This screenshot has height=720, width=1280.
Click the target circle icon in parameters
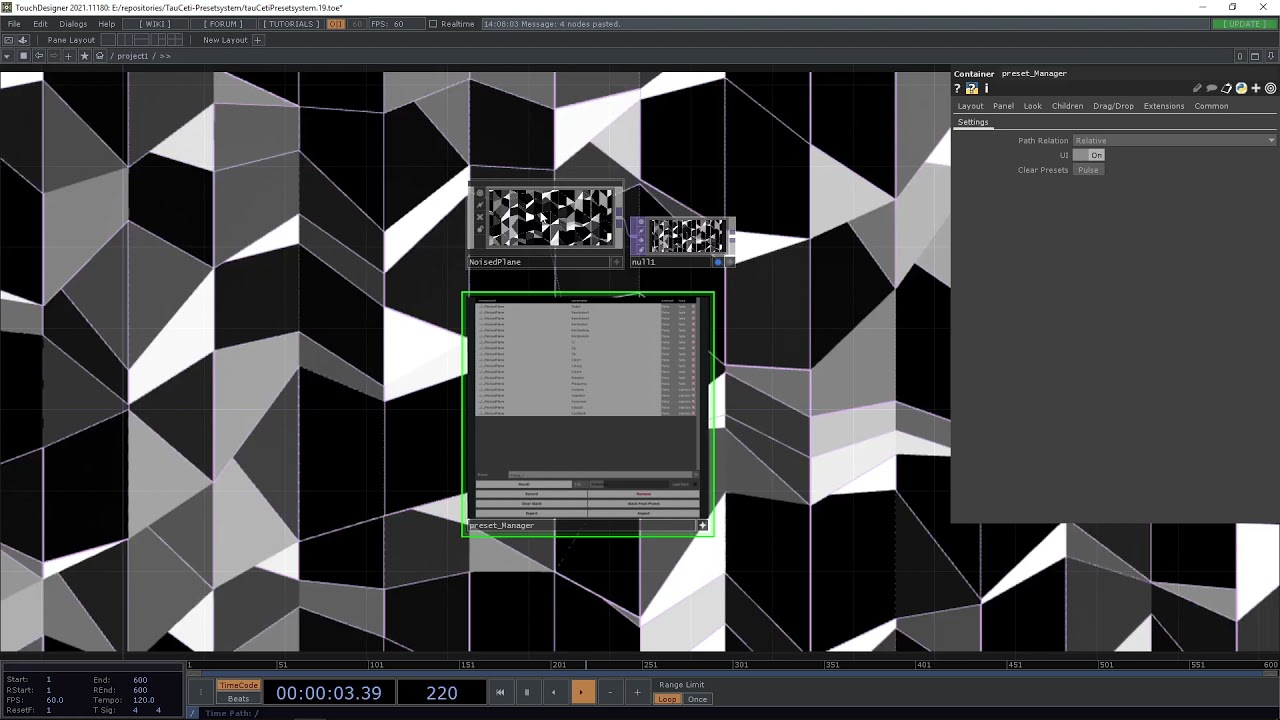click(x=1270, y=88)
